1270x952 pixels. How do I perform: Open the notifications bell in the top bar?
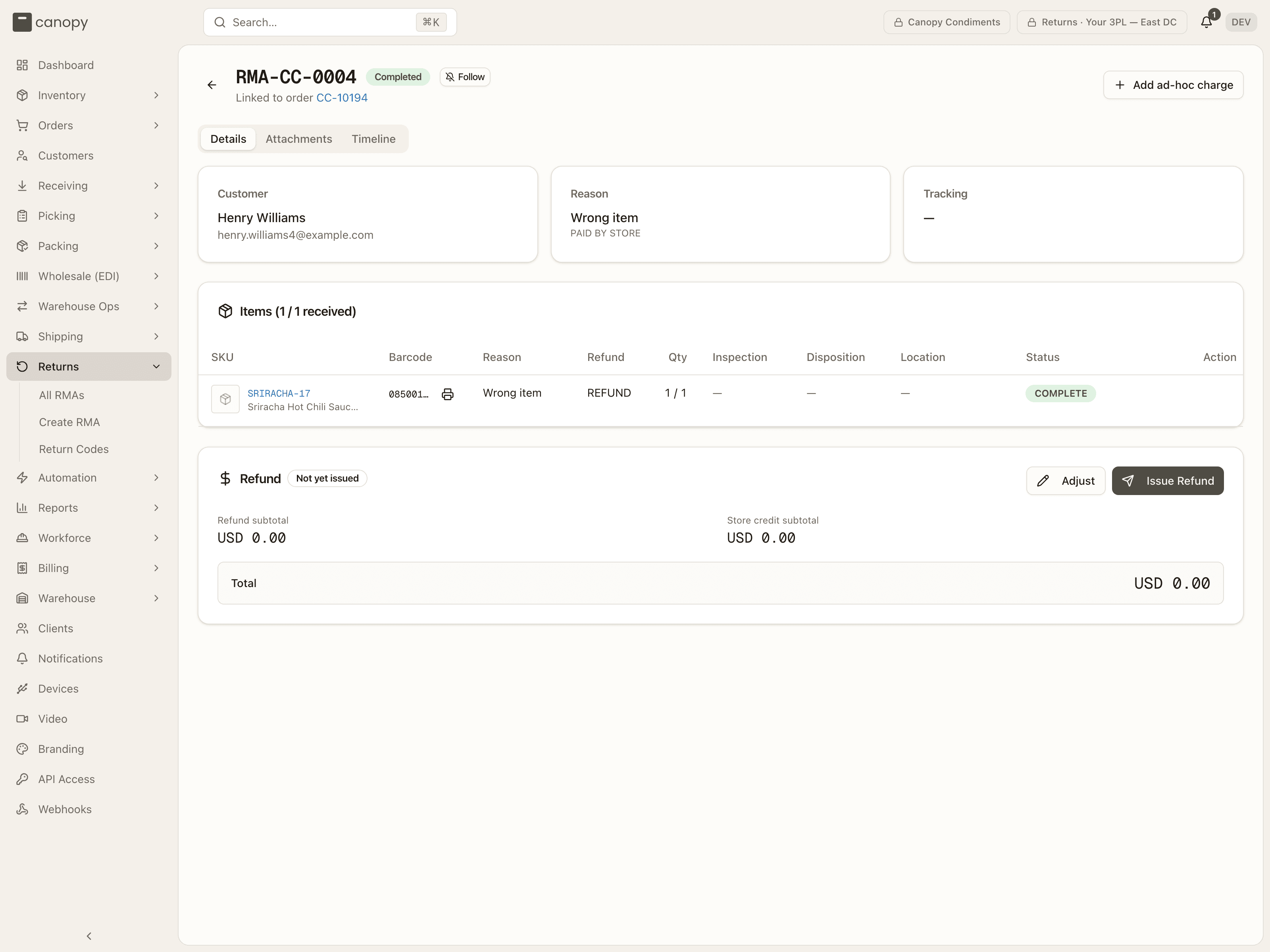coord(1206,22)
